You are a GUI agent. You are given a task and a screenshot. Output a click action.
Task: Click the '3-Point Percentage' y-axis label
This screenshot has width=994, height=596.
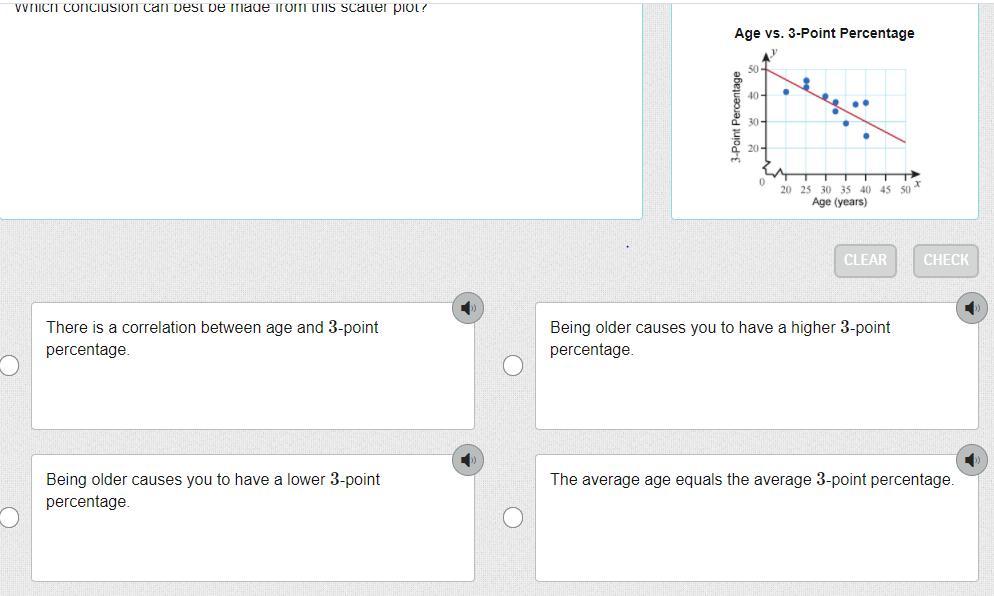click(x=736, y=116)
